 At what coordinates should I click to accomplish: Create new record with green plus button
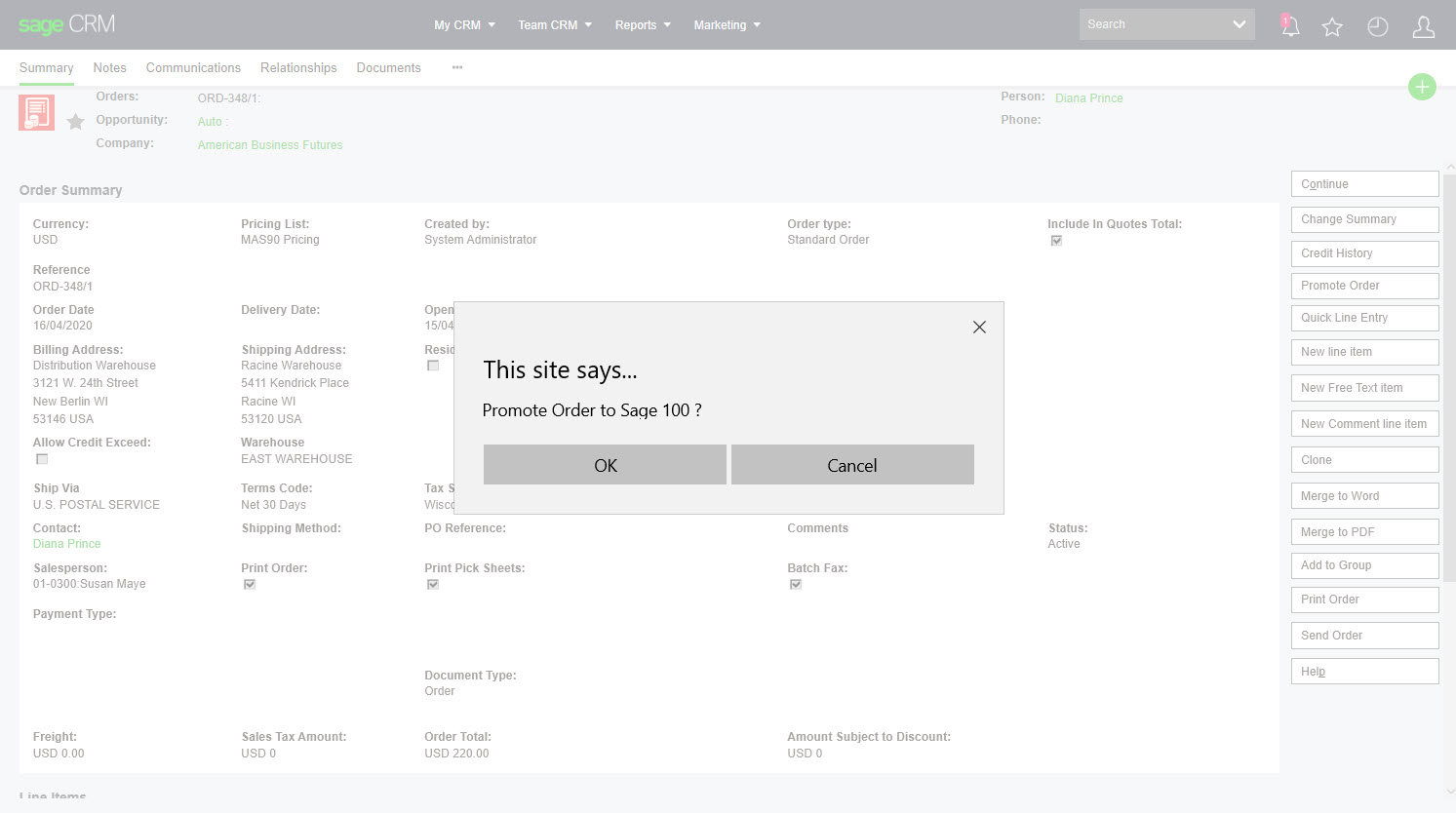[x=1422, y=87]
